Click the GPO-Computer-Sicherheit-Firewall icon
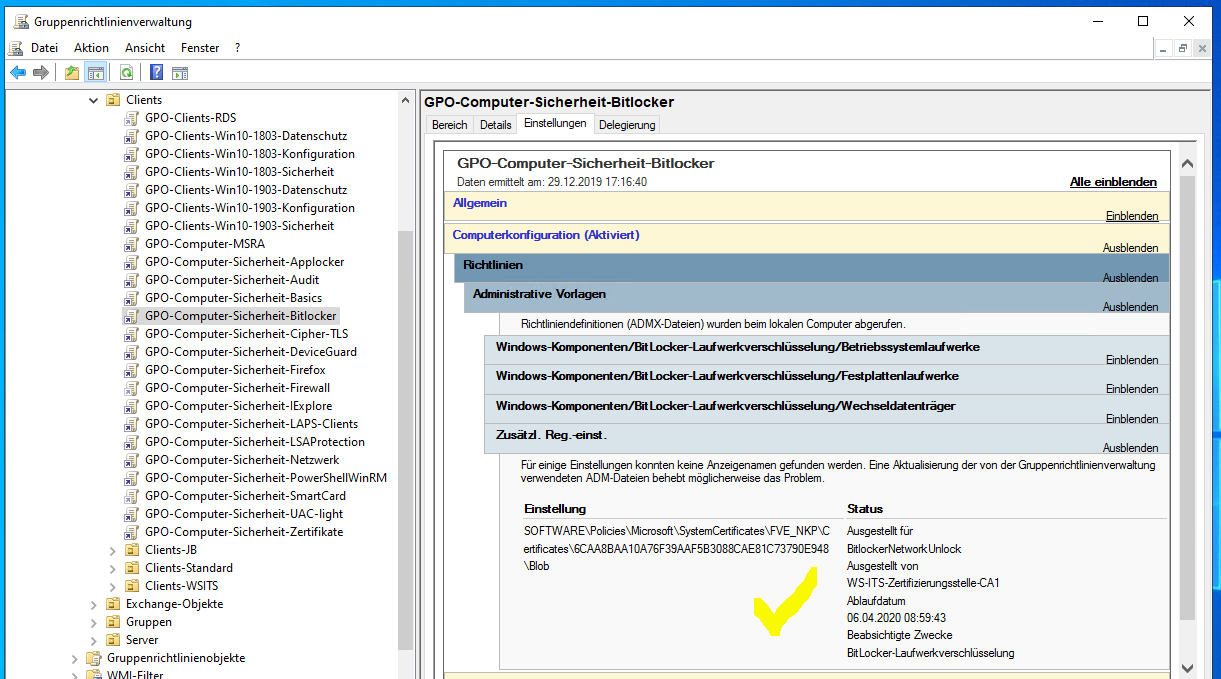 pyautogui.click(x=131, y=388)
